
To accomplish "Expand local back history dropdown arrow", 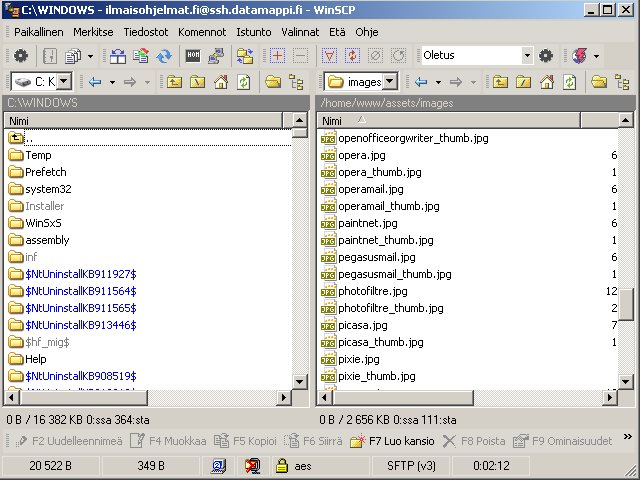I will [112, 83].
